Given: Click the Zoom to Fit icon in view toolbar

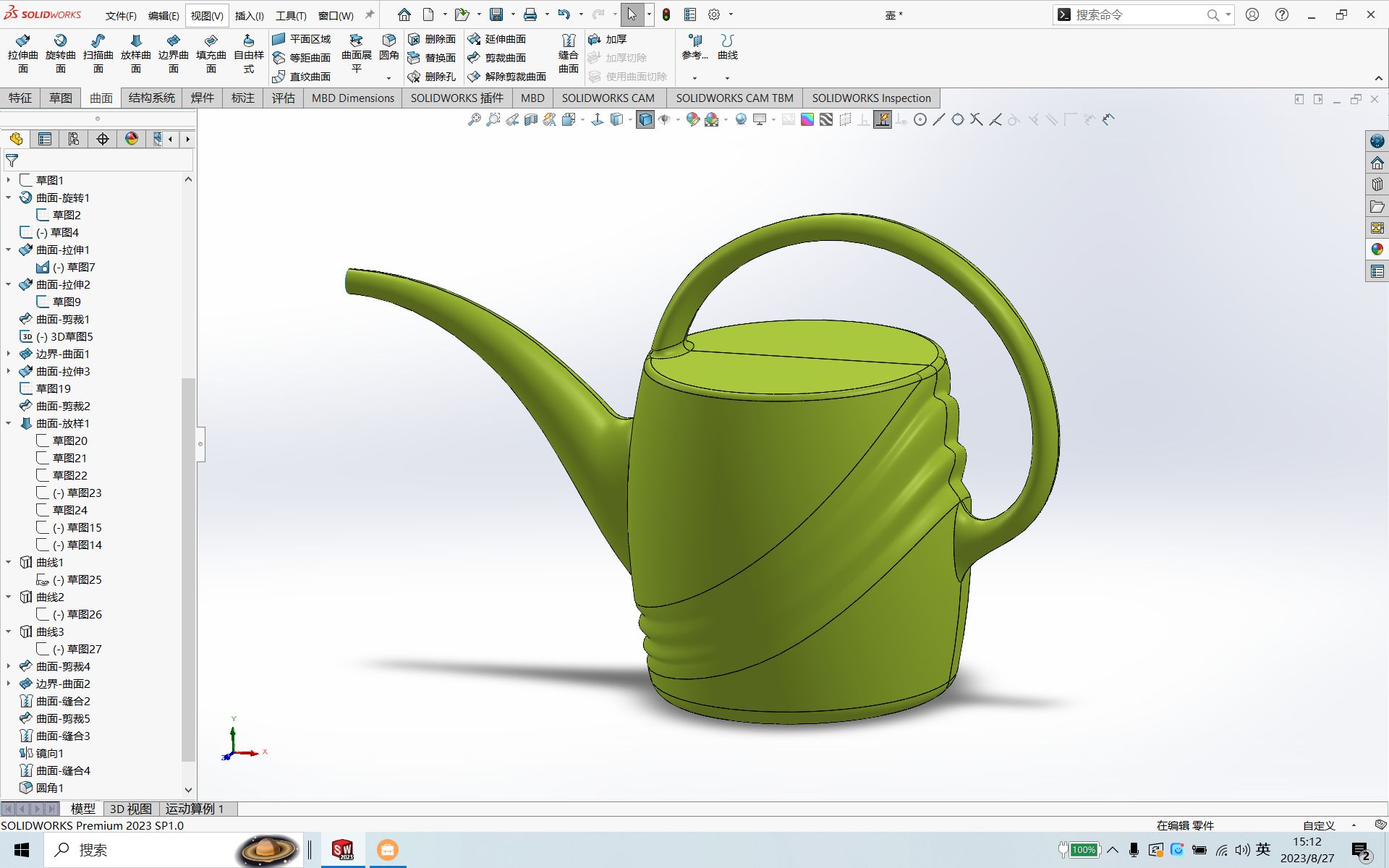Looking at the screenshot, I should (475, 119).
